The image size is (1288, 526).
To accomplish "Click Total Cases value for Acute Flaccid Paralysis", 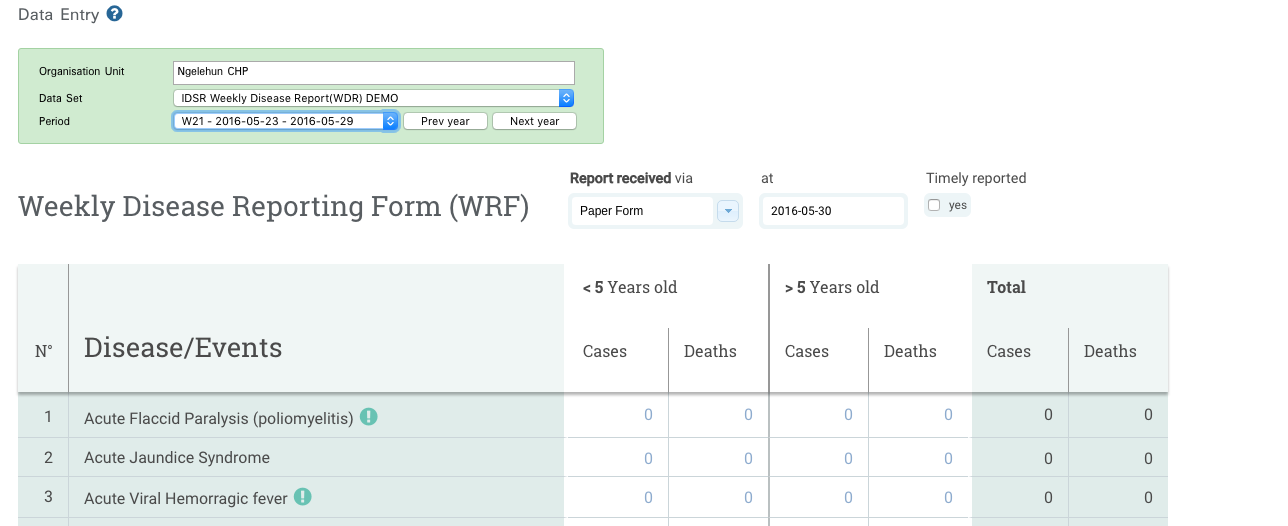I will pos(1020,415).
